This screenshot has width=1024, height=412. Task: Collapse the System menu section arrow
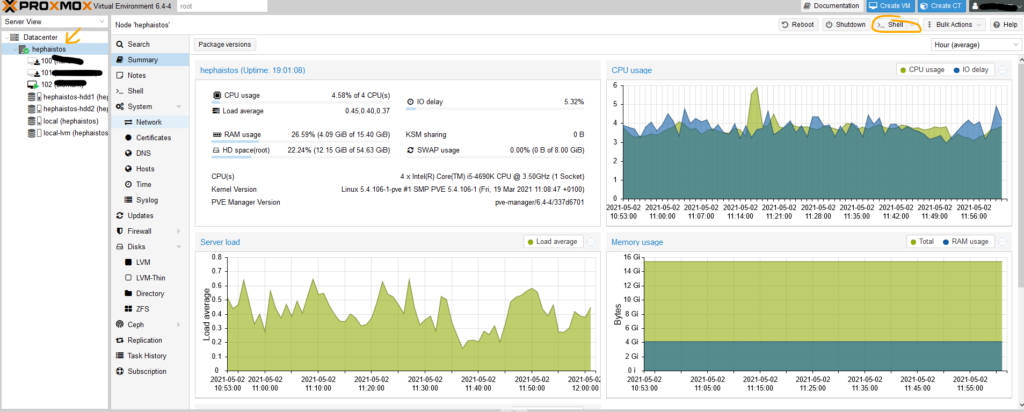point(178,106)
